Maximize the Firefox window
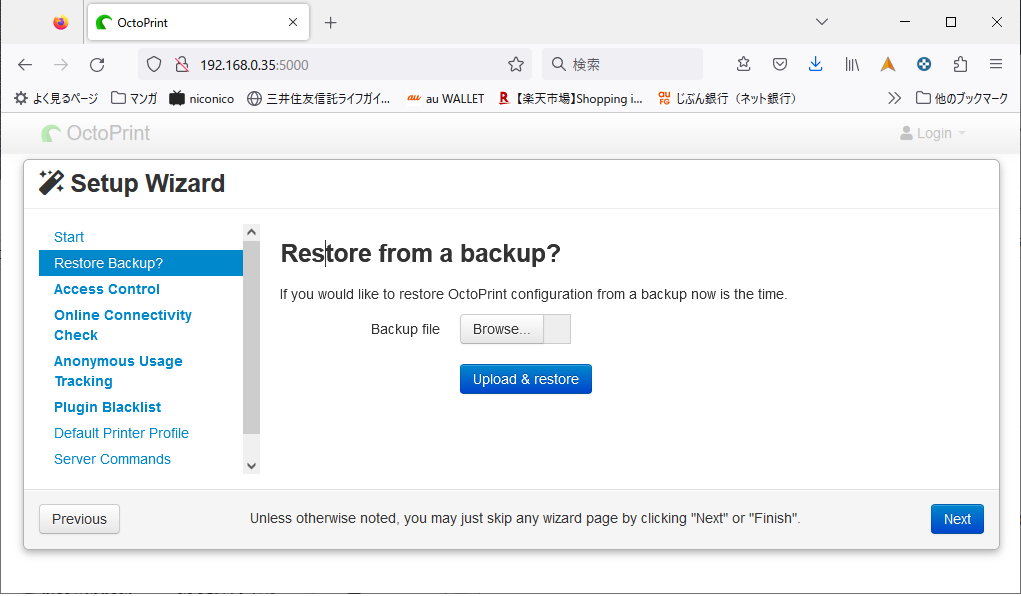This screenshot has width=1021, height=596. [951, 21]
